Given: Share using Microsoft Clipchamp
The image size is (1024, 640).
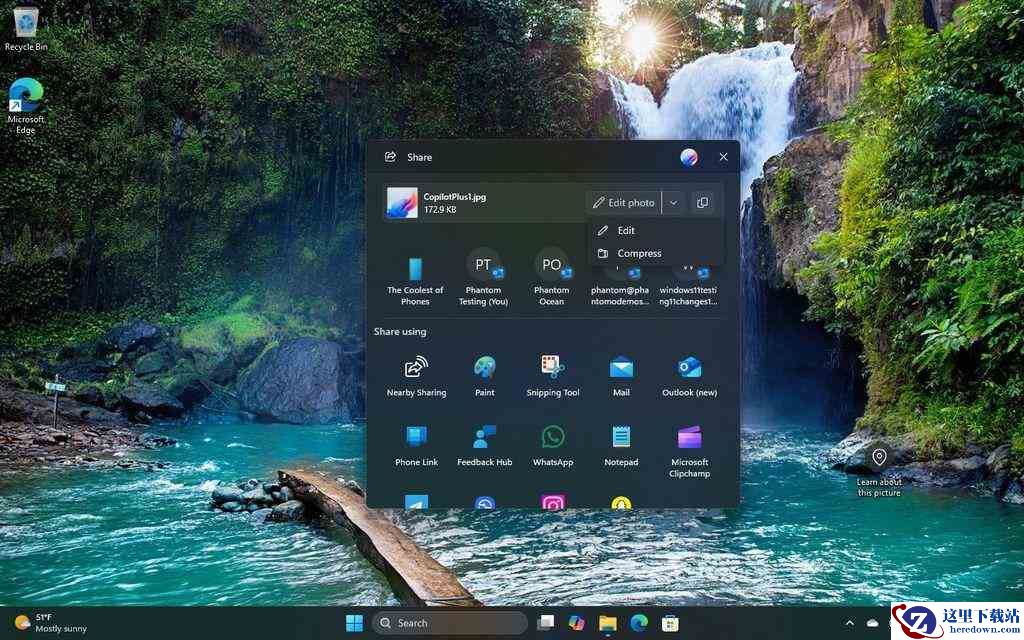Looking at the screenshot, I should pyautogui.click(x=690, y=451).
